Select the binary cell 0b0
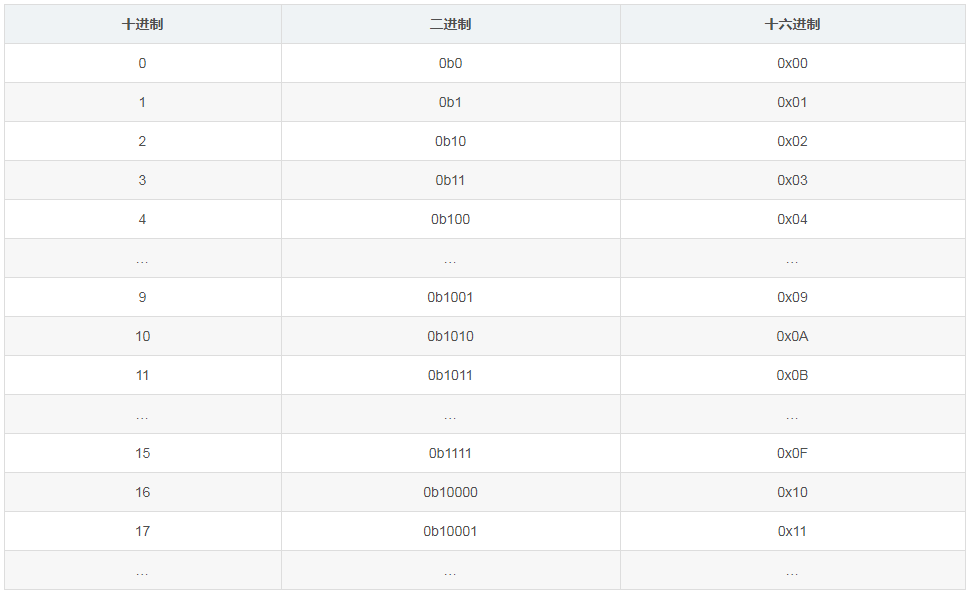Viewport: 971px width, 595px height. pyautogui.click(x=450, y=63)
